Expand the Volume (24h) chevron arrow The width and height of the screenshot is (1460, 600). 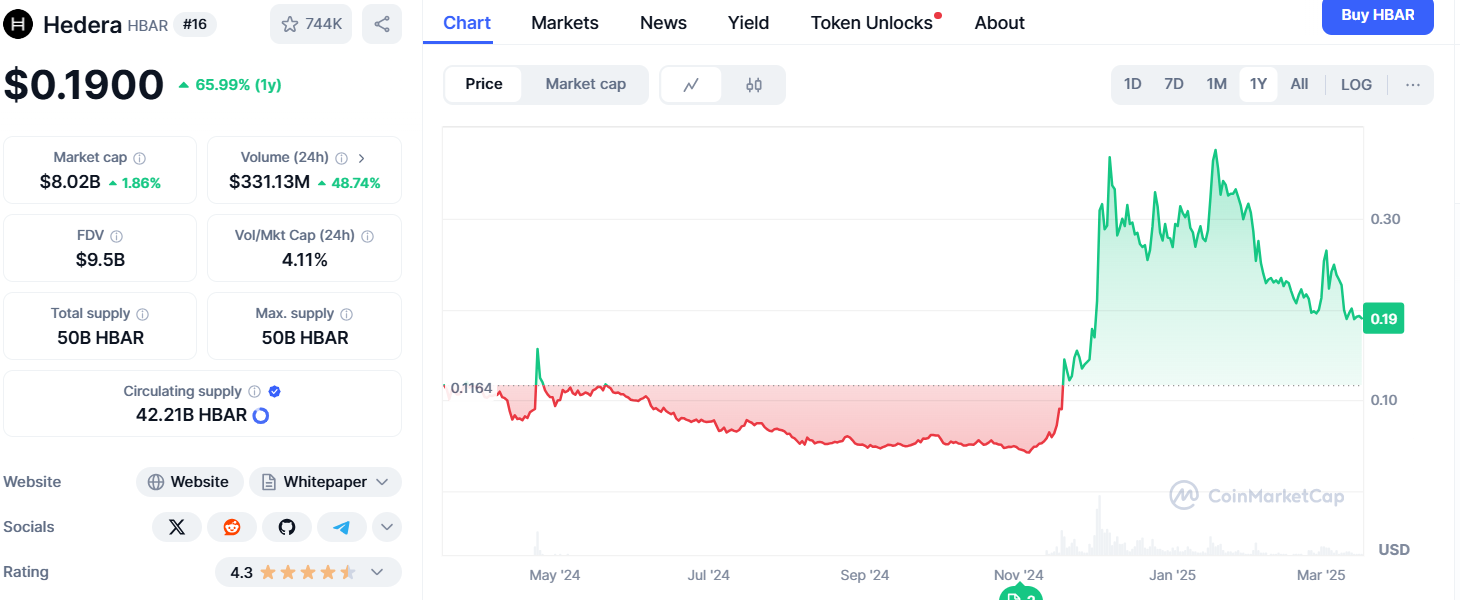tap(362, 158)
